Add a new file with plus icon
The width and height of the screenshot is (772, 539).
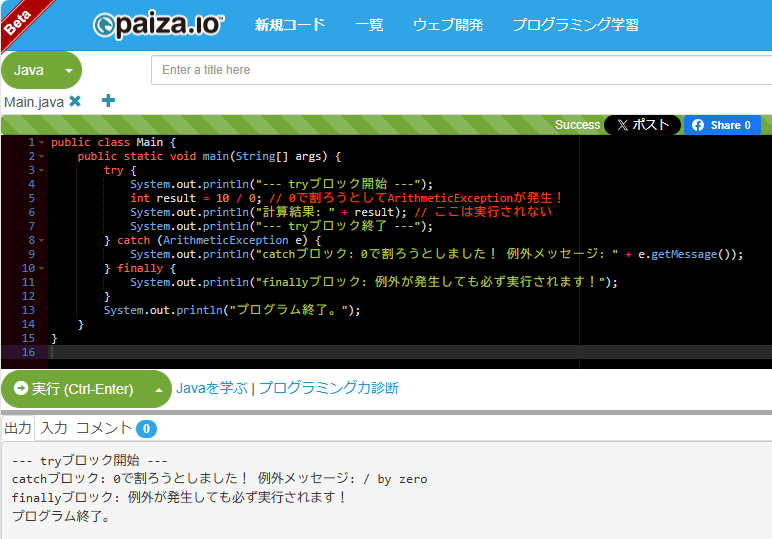click(x=108, y=101)
